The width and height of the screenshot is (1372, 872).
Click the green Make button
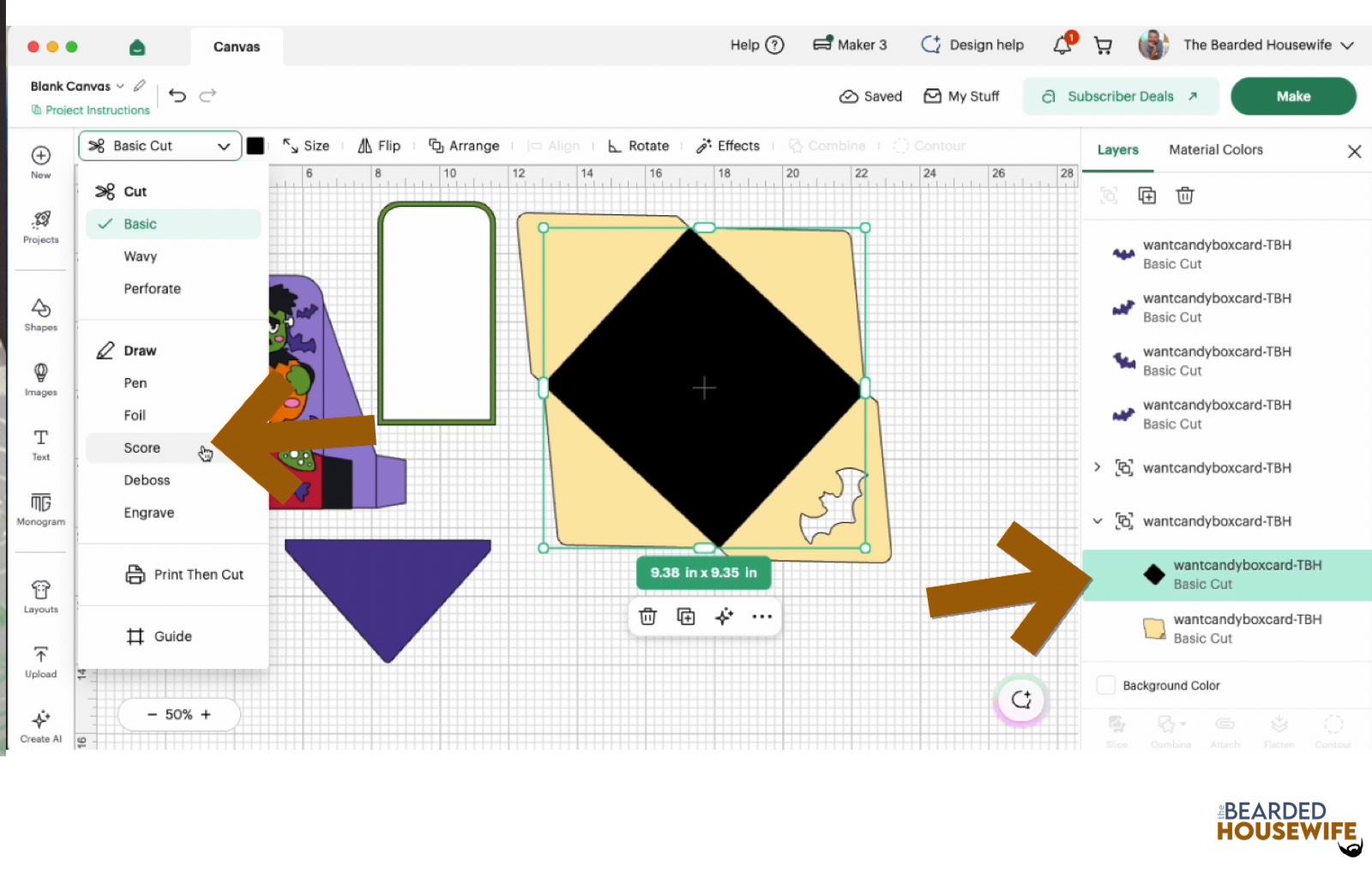(x=1293, y=96)
